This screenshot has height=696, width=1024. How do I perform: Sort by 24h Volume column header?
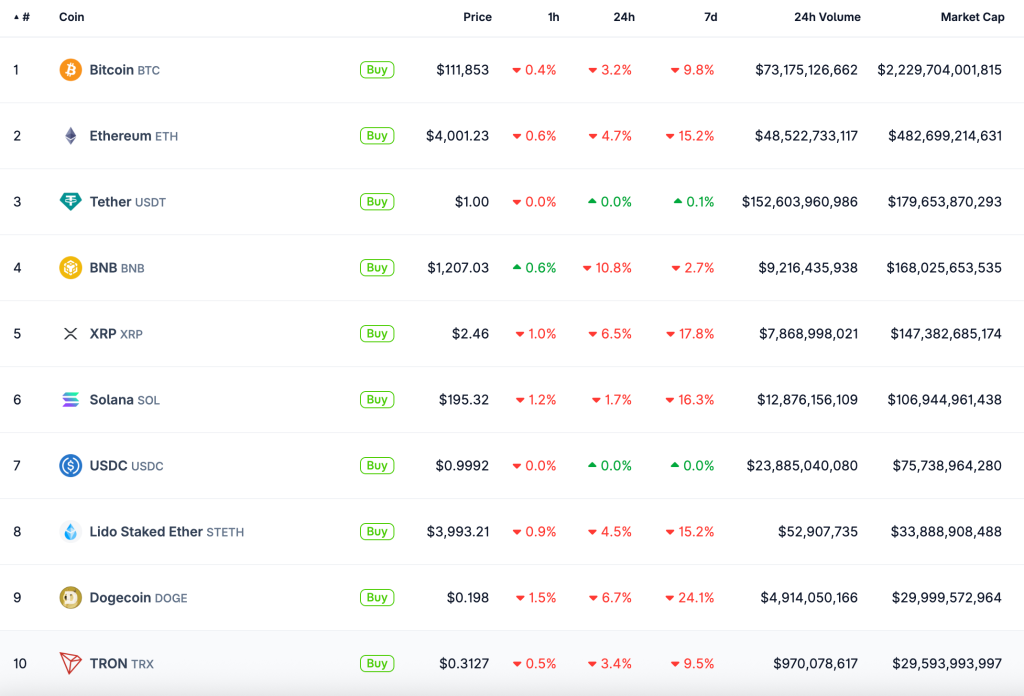[826, 17]
